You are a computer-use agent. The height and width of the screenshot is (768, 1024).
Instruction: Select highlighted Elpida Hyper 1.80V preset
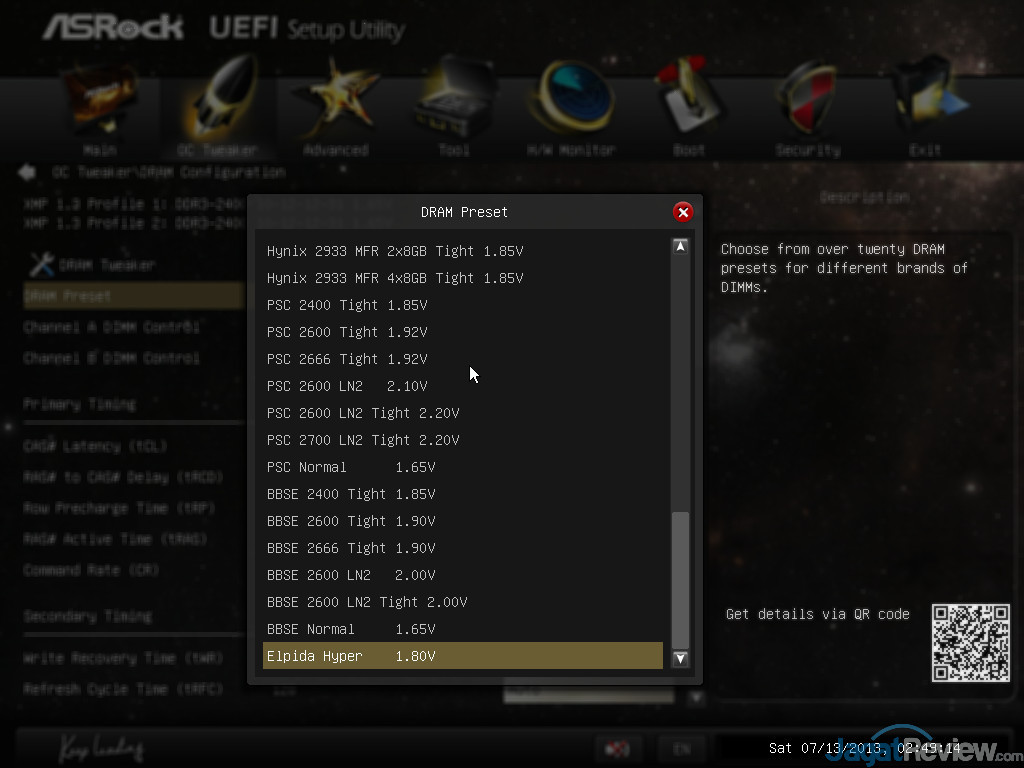pos(462,656)
